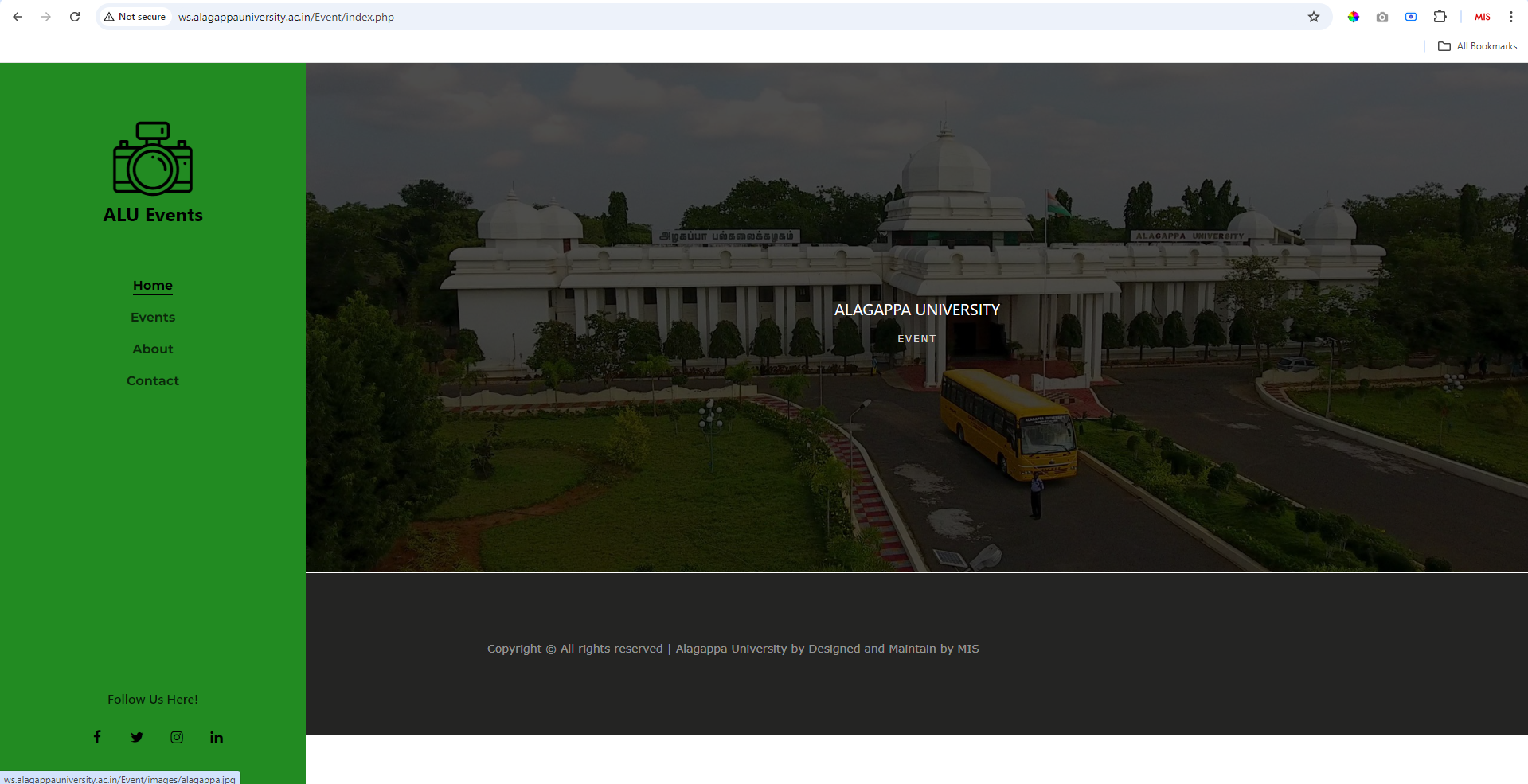Click the Copyright footer text
The width and height of the screenshot is (1528, 784).
(733, 649)
